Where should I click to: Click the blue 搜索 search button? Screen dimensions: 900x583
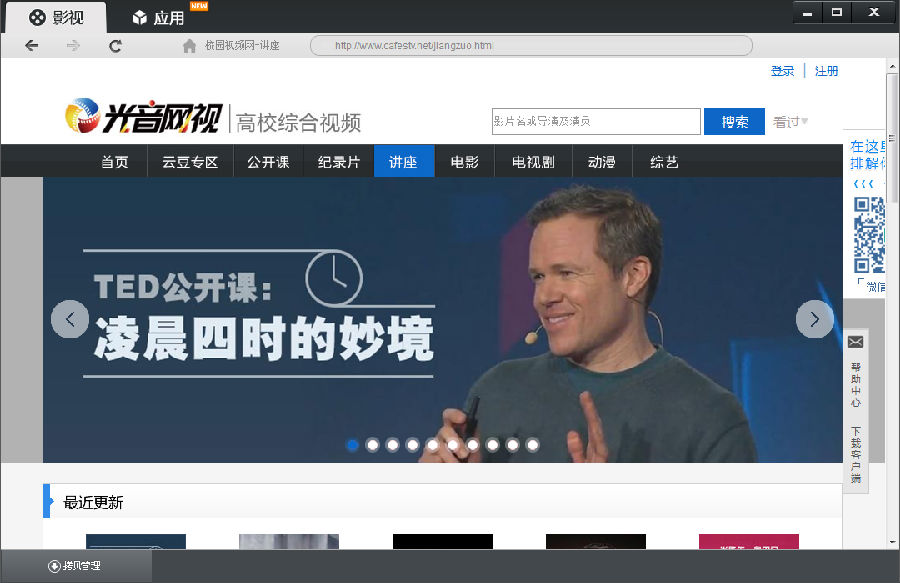point(734,122)
